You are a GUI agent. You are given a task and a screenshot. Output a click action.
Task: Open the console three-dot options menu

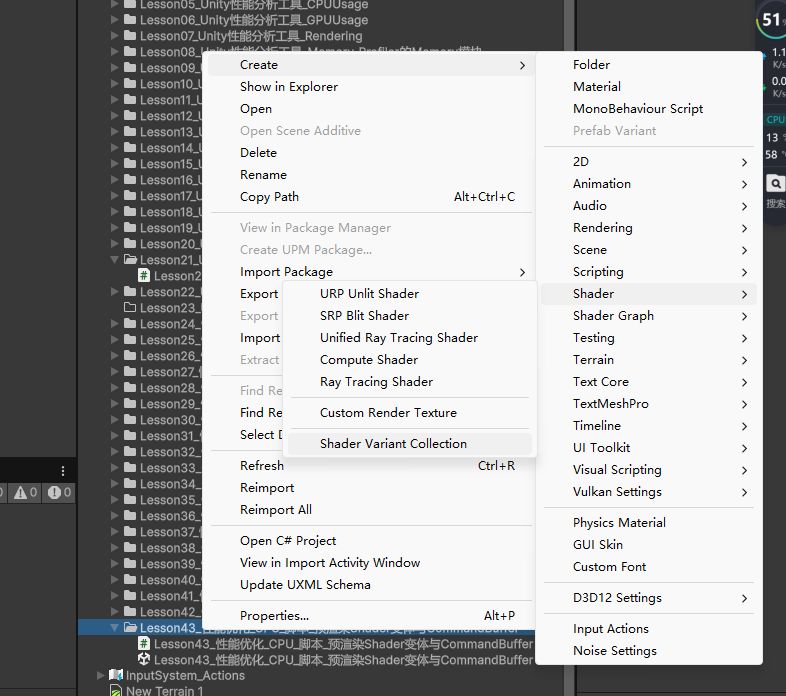click(x=63, y=471)
